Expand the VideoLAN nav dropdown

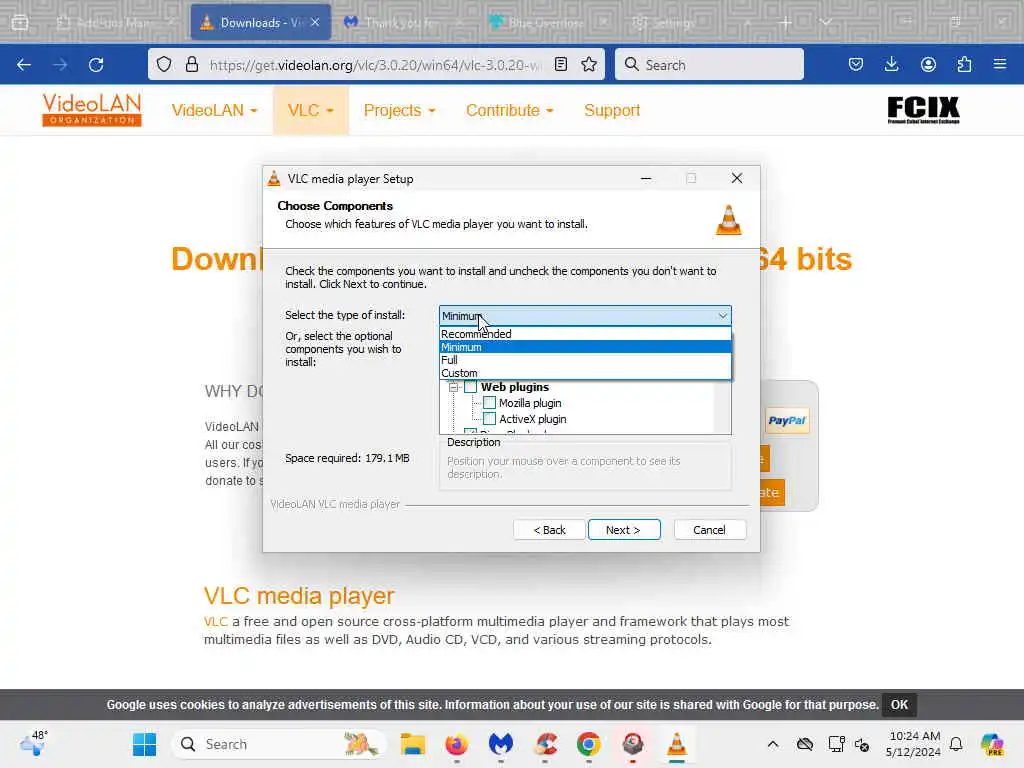(x=214, y=110)
